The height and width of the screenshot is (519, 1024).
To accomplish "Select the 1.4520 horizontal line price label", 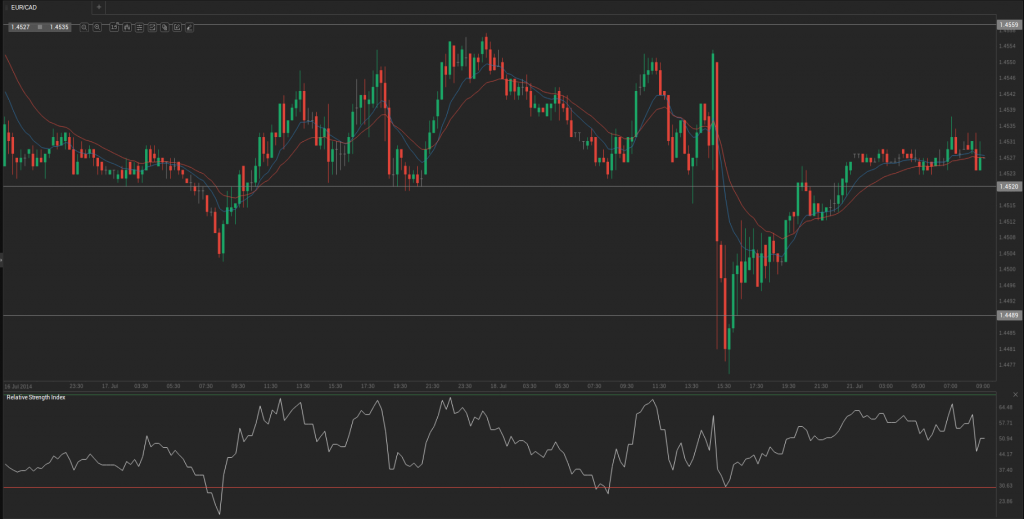I will point(1008,187).
